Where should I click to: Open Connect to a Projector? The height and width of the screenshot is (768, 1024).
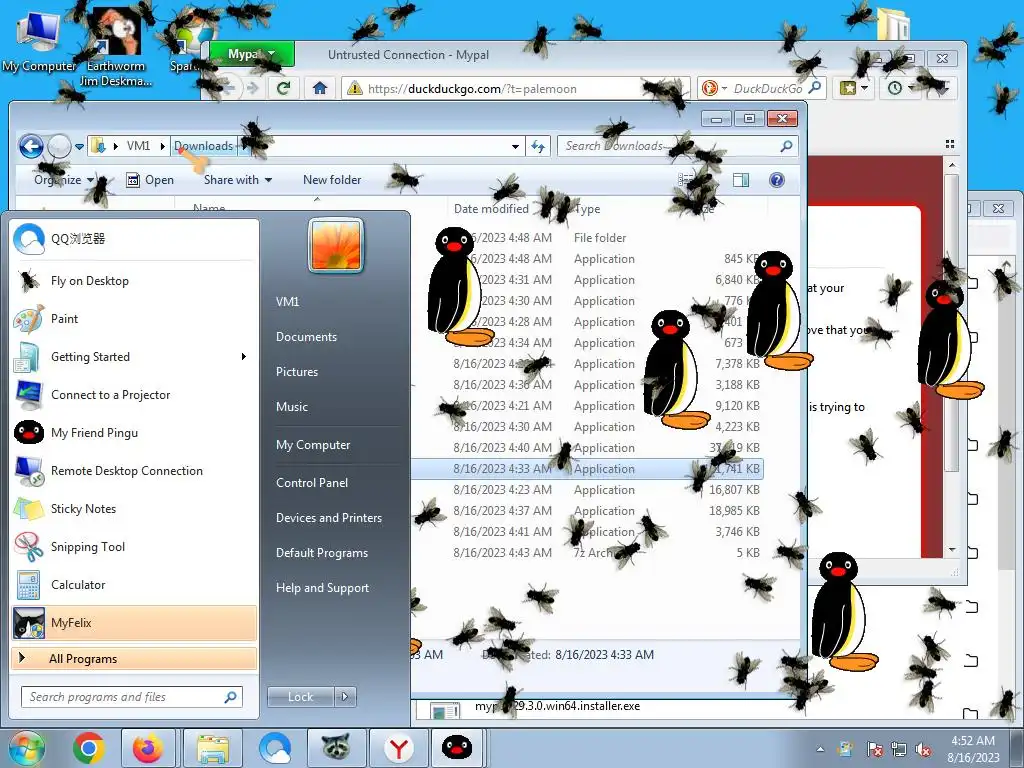pos(134,394)
